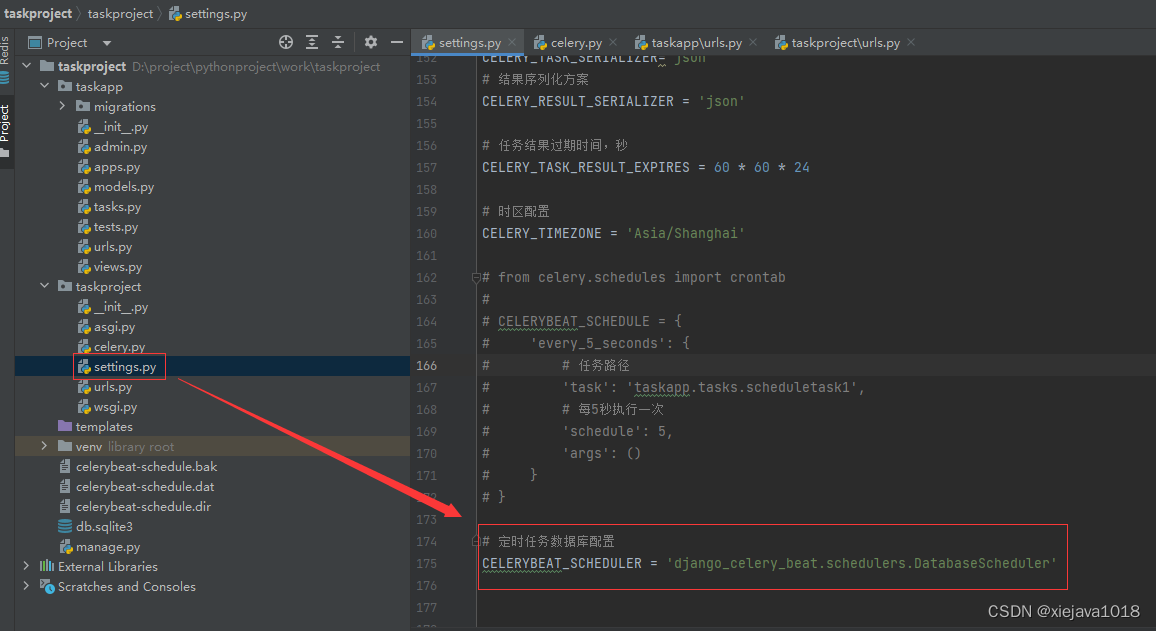
Task: Click the Expand All icon in Project panel
Action: tap(312, 42)
